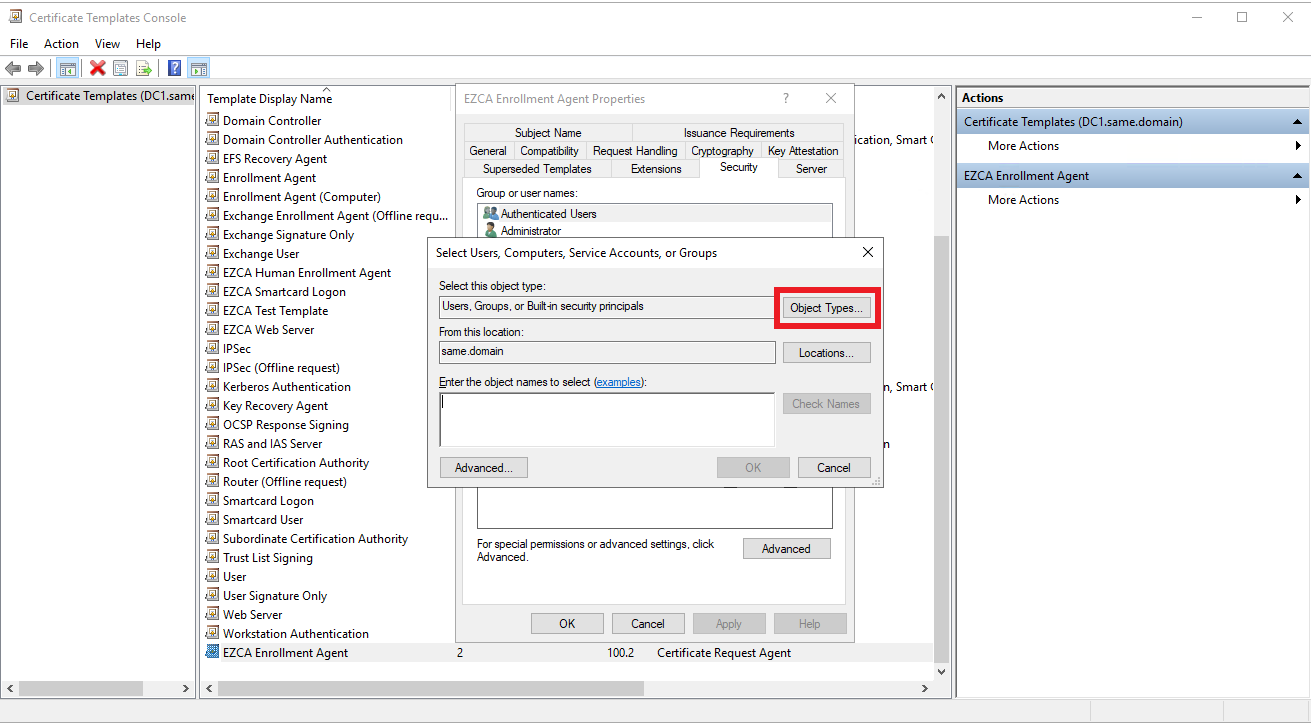The width and height of the screenshot is (1311, 725).
Task: Click the bottom EZCA Enrollment Agent row icon
Action: coord(212,652)
